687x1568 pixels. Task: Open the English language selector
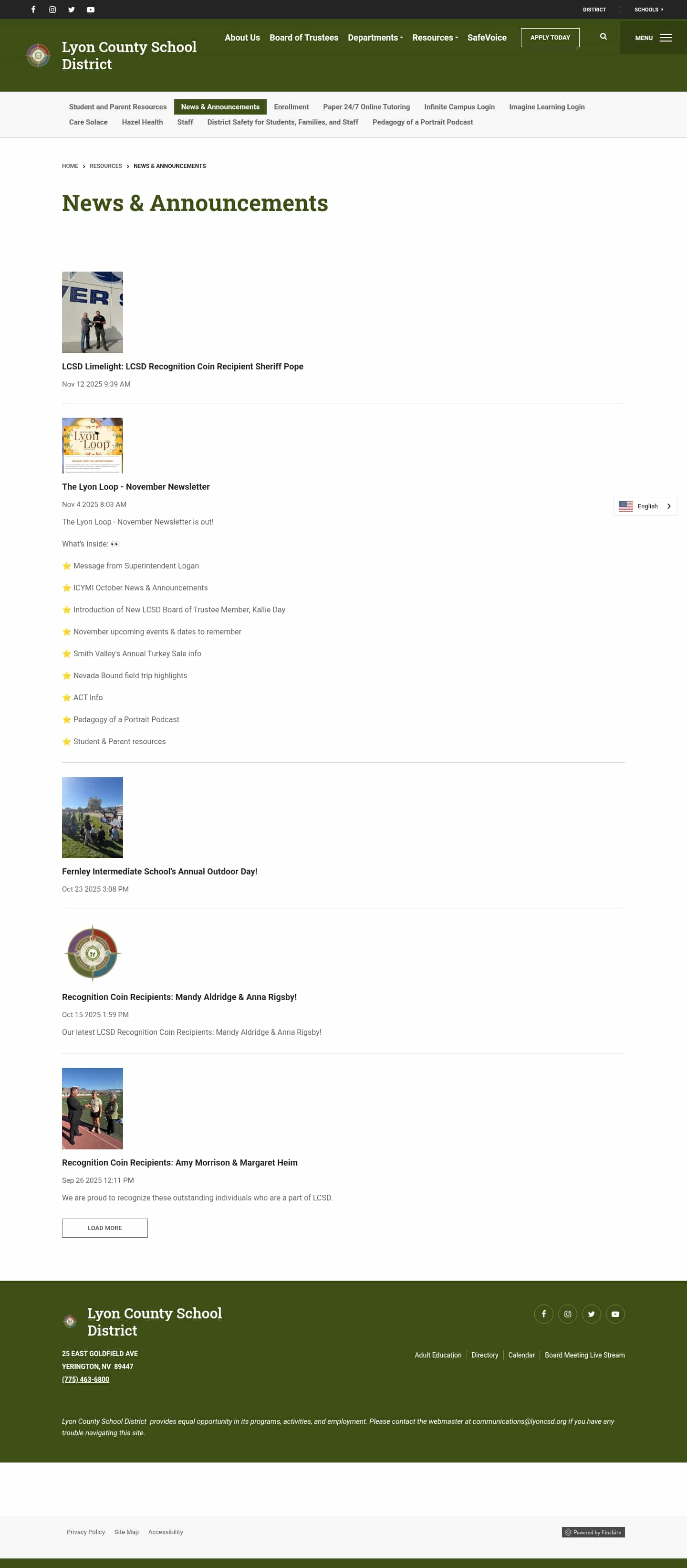pos(645,506)
